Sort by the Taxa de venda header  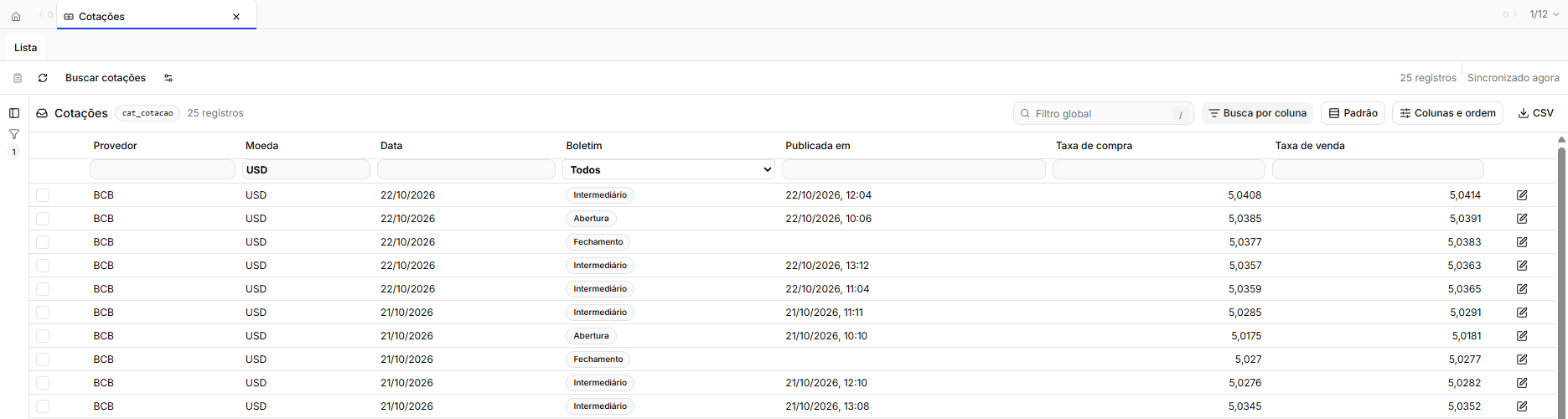[1310, 146]
